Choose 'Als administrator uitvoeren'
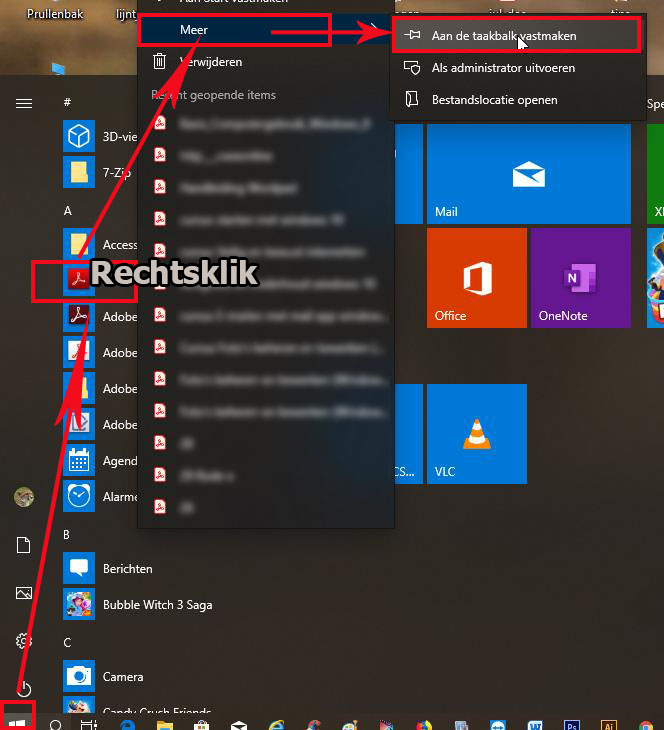Viewport: 664px width, 730px height. coord(502,68)
